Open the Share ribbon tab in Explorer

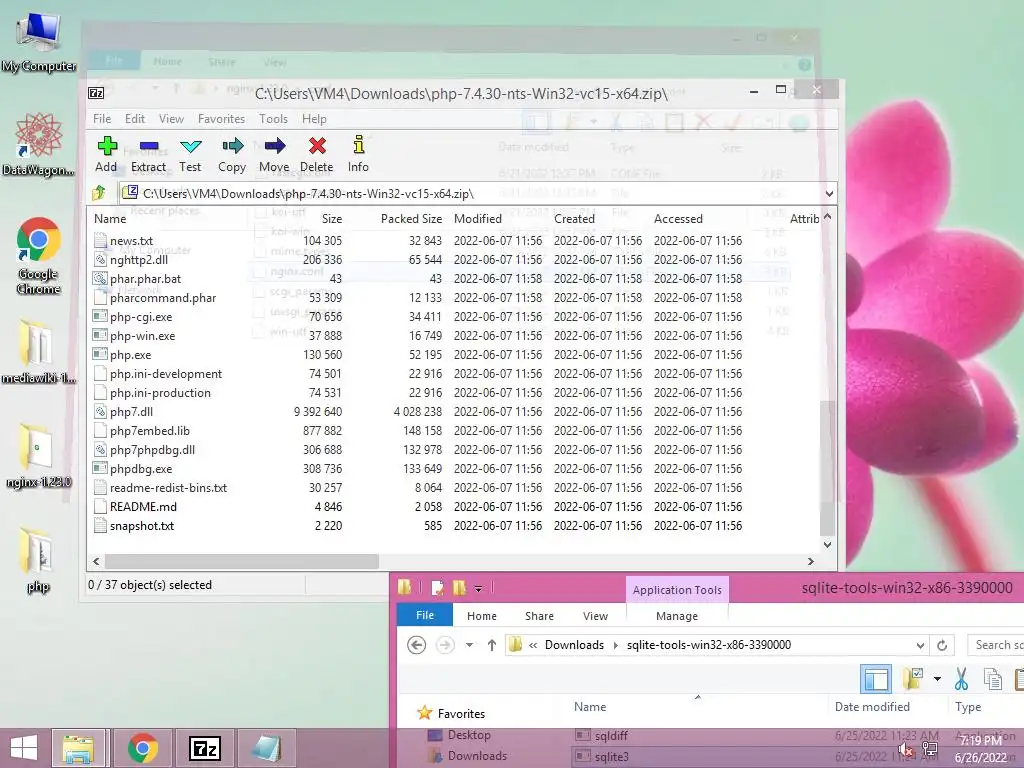[x=539, y=616]
